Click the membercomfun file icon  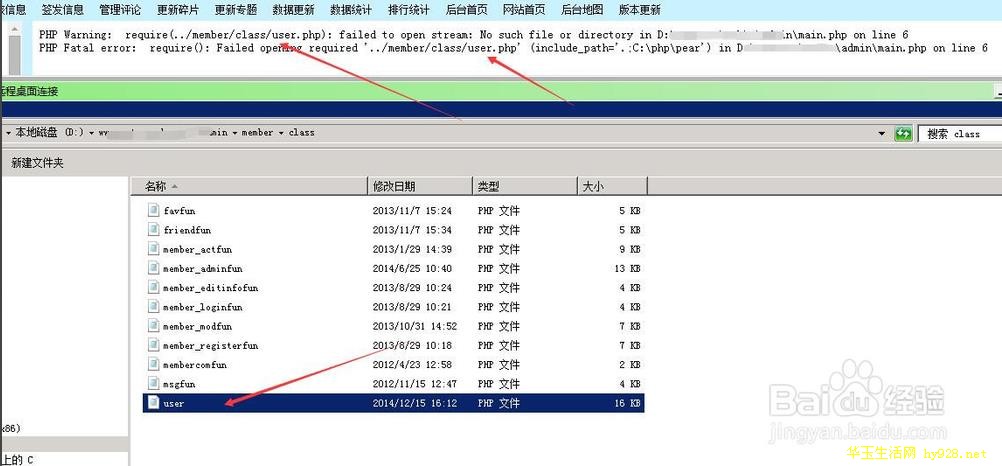(x=153, y=365)
